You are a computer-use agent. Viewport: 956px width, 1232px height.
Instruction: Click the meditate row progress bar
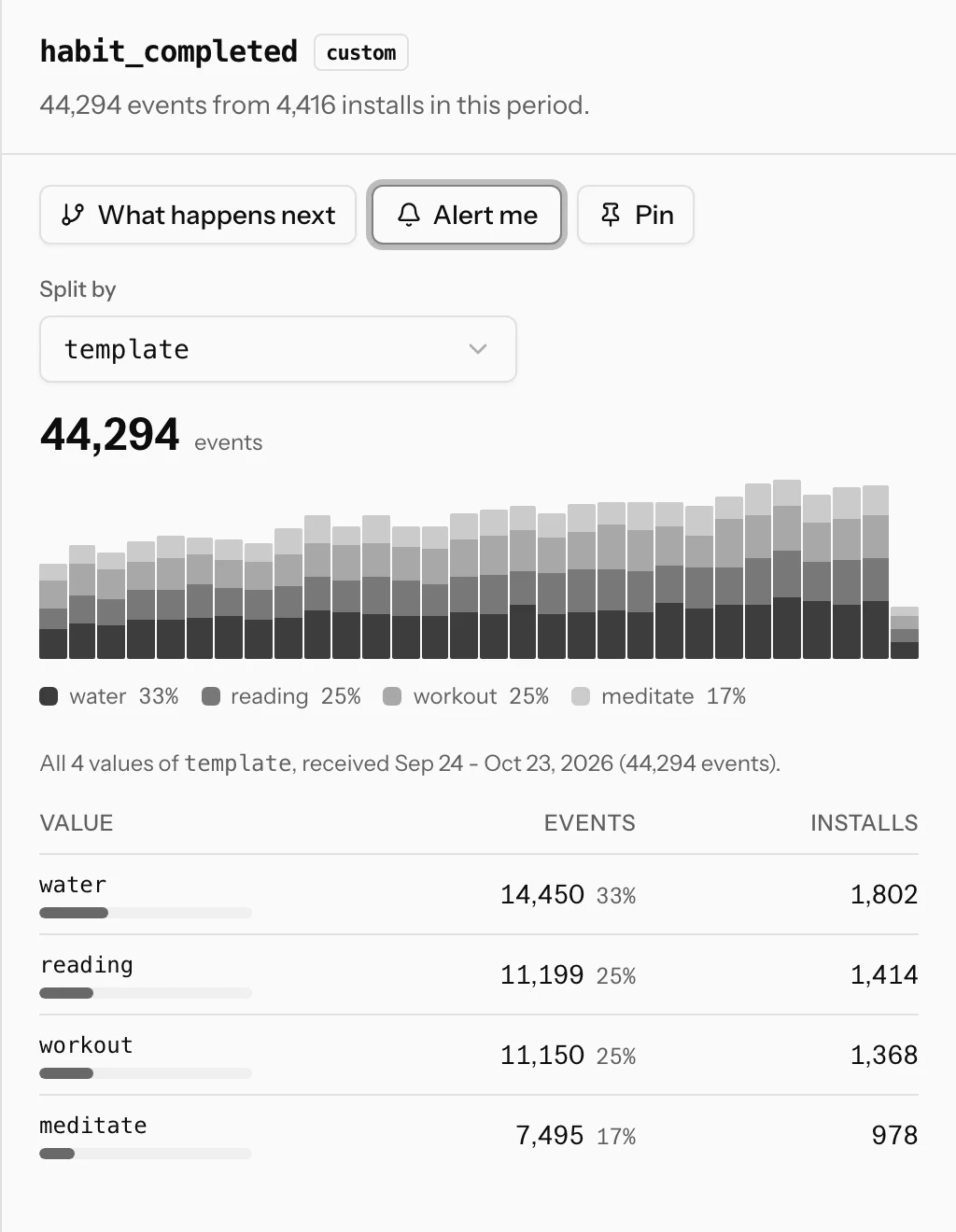pos(146,1154)
